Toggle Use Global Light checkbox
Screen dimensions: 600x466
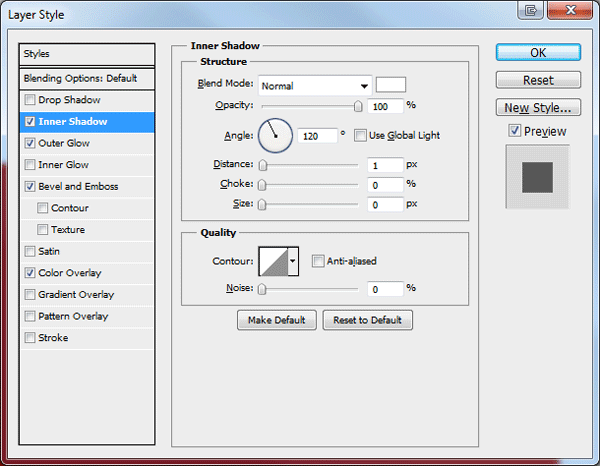[360, 135]
